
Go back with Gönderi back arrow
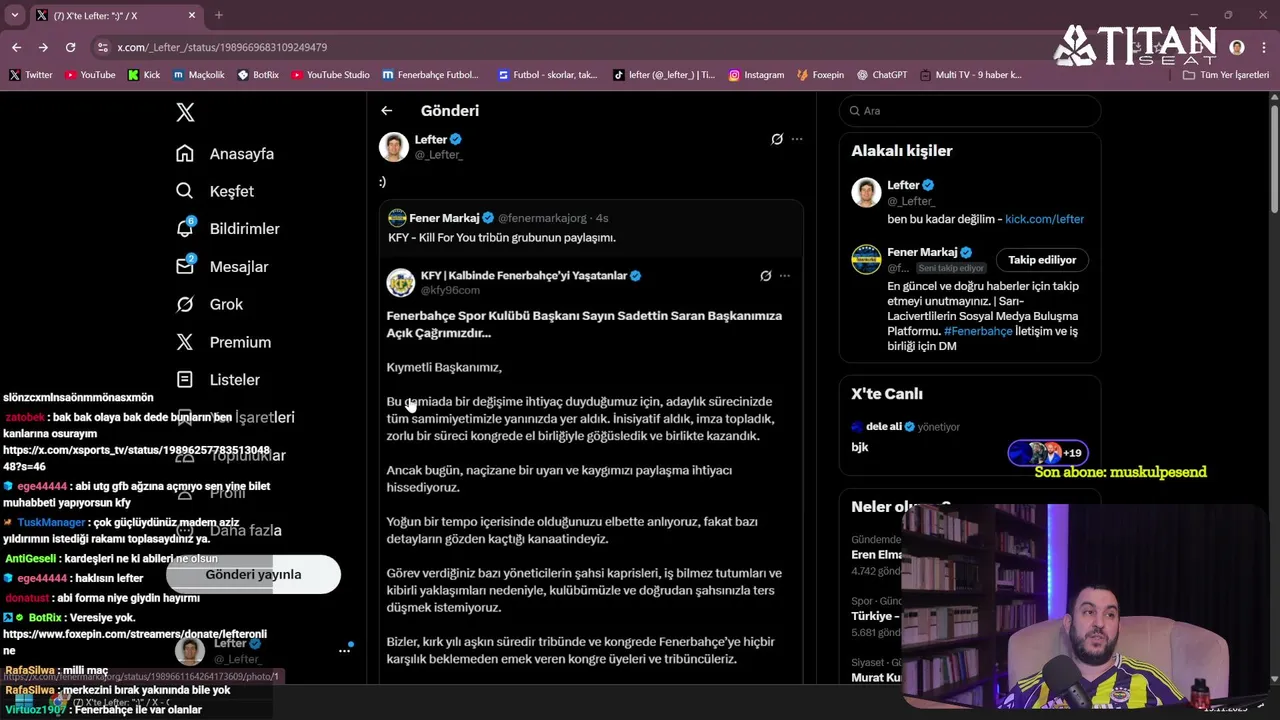pyautogui.click(x=387, y=111)
